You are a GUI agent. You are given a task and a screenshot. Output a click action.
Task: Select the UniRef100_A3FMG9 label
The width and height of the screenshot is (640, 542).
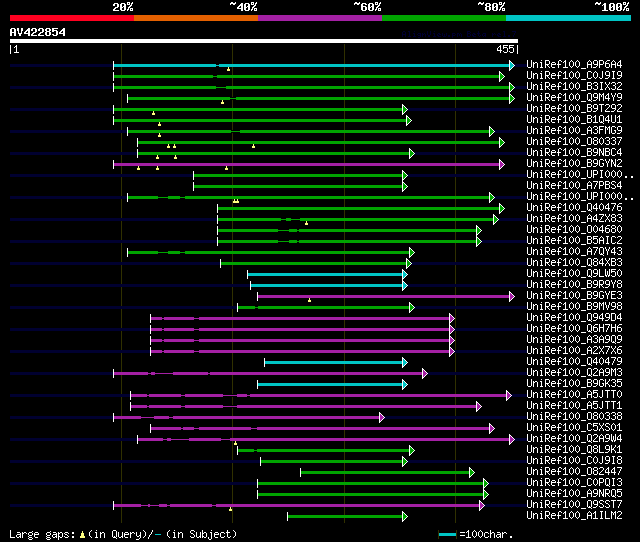[574, 131]
